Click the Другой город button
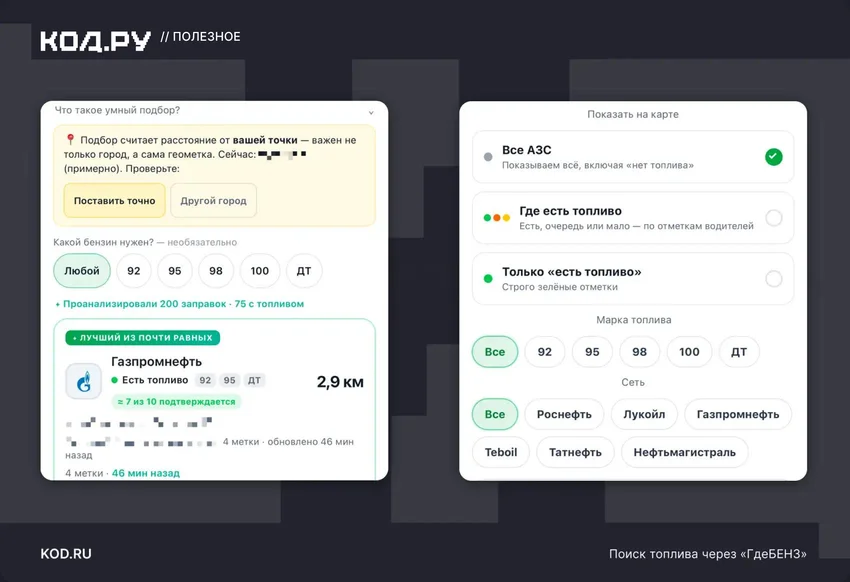 tap(214, 201)
